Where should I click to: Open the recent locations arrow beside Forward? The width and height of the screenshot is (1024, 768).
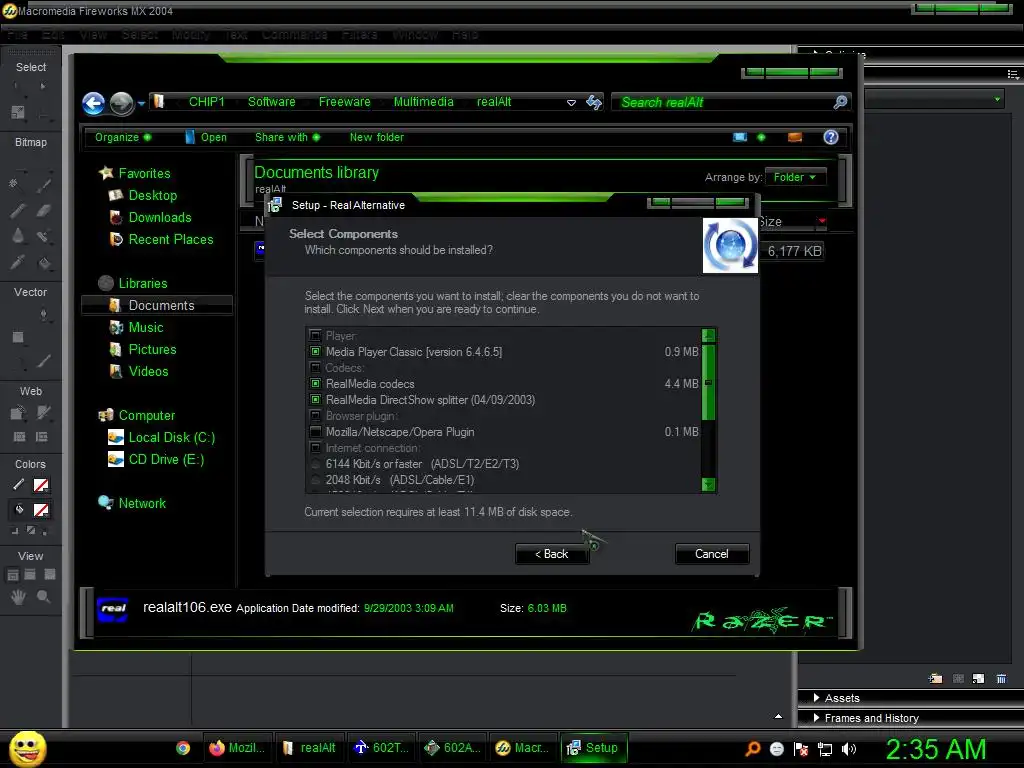point(140,103)
